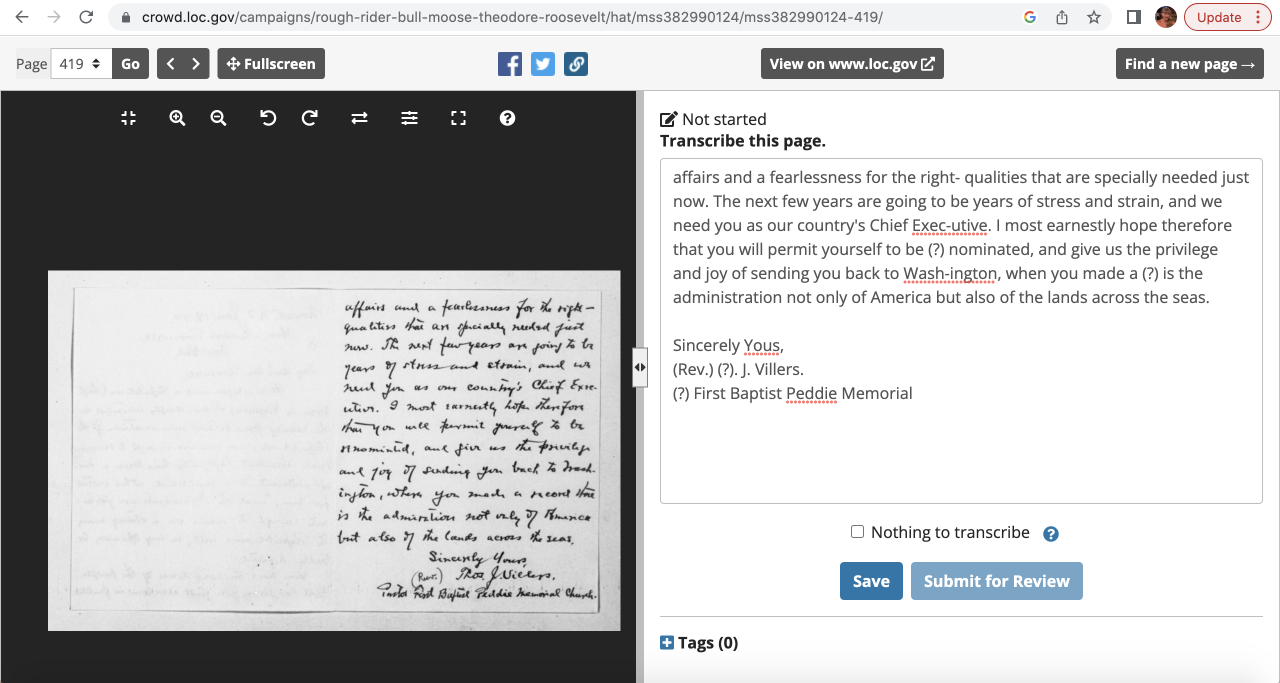Save the transcription
Image resolution: width=1280 pixels, height=683 pixels.
[871, 581]
